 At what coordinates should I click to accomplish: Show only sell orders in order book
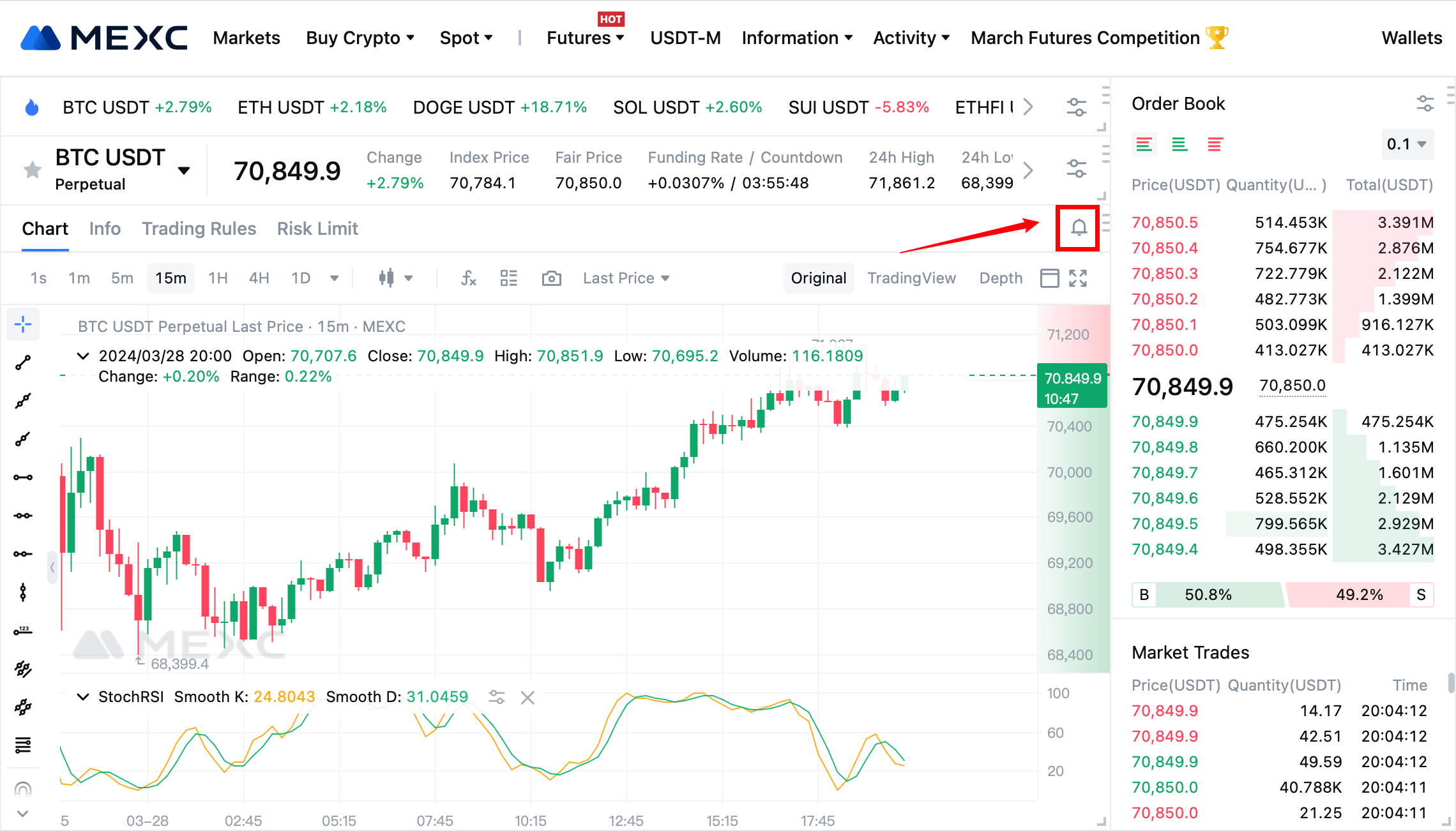[1215, 145]
